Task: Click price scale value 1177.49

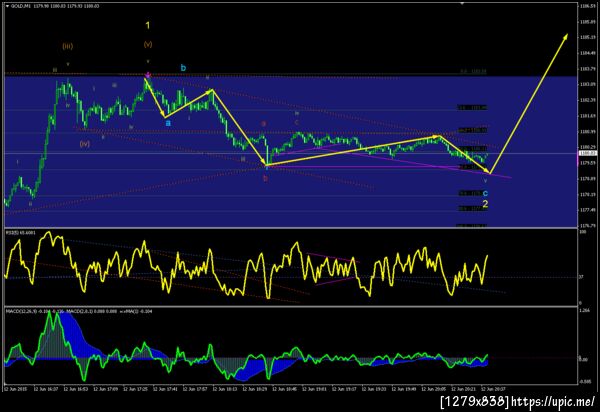Action: 588,210
